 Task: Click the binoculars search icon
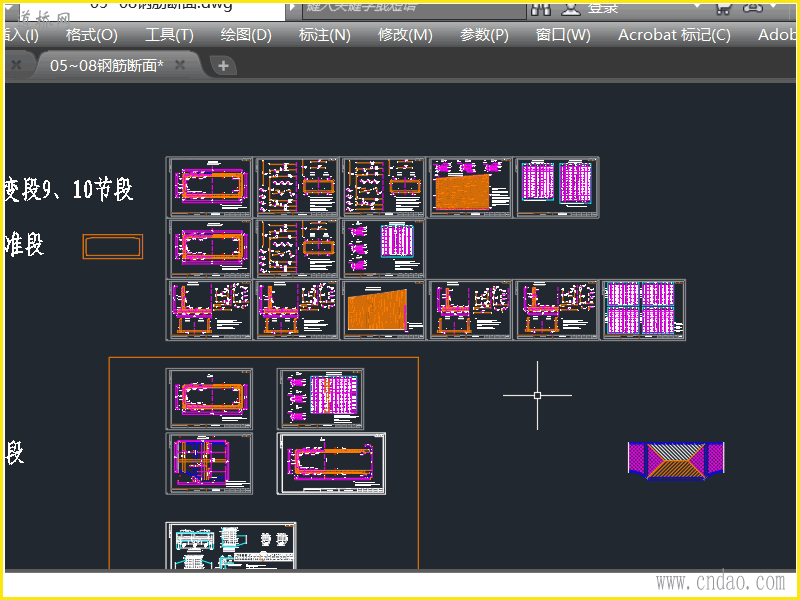coord(541,9)
